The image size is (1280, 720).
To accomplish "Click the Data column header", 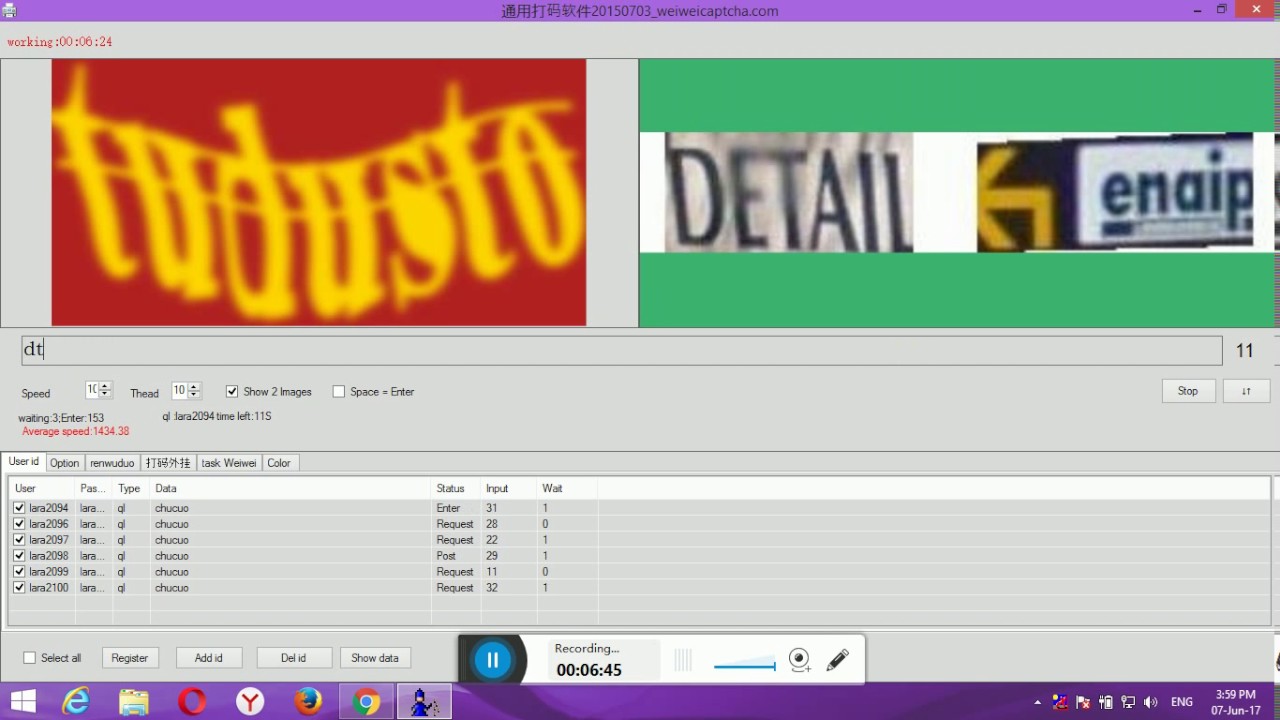I will [289, 488].
